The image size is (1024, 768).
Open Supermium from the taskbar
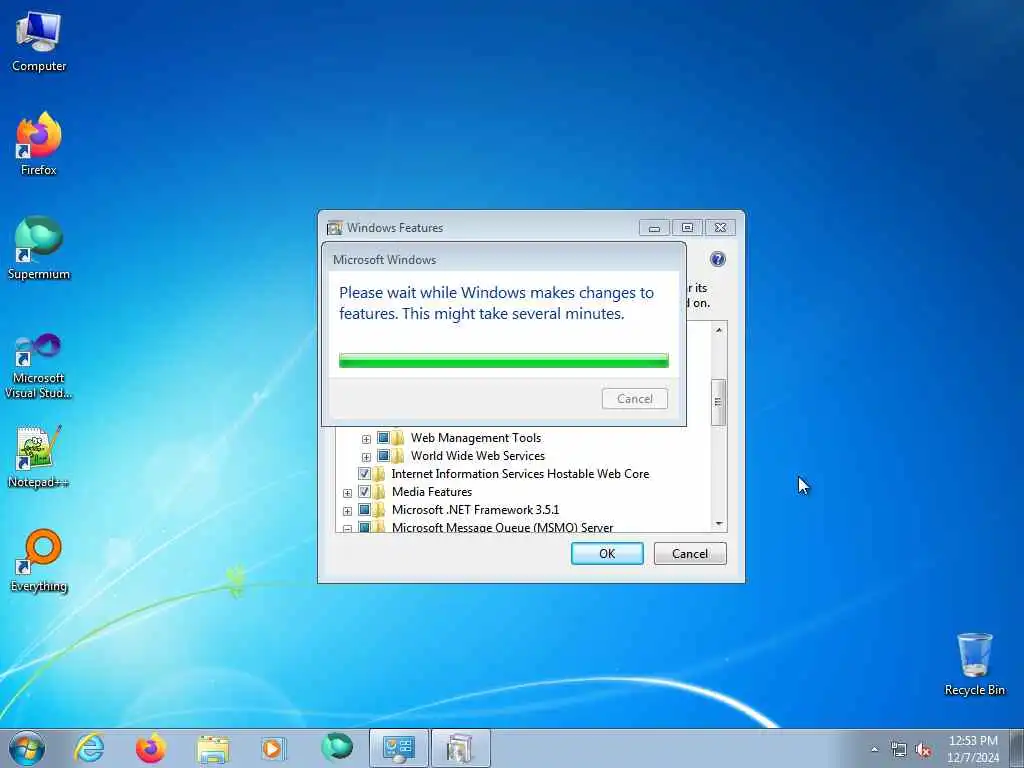point(336,747)
